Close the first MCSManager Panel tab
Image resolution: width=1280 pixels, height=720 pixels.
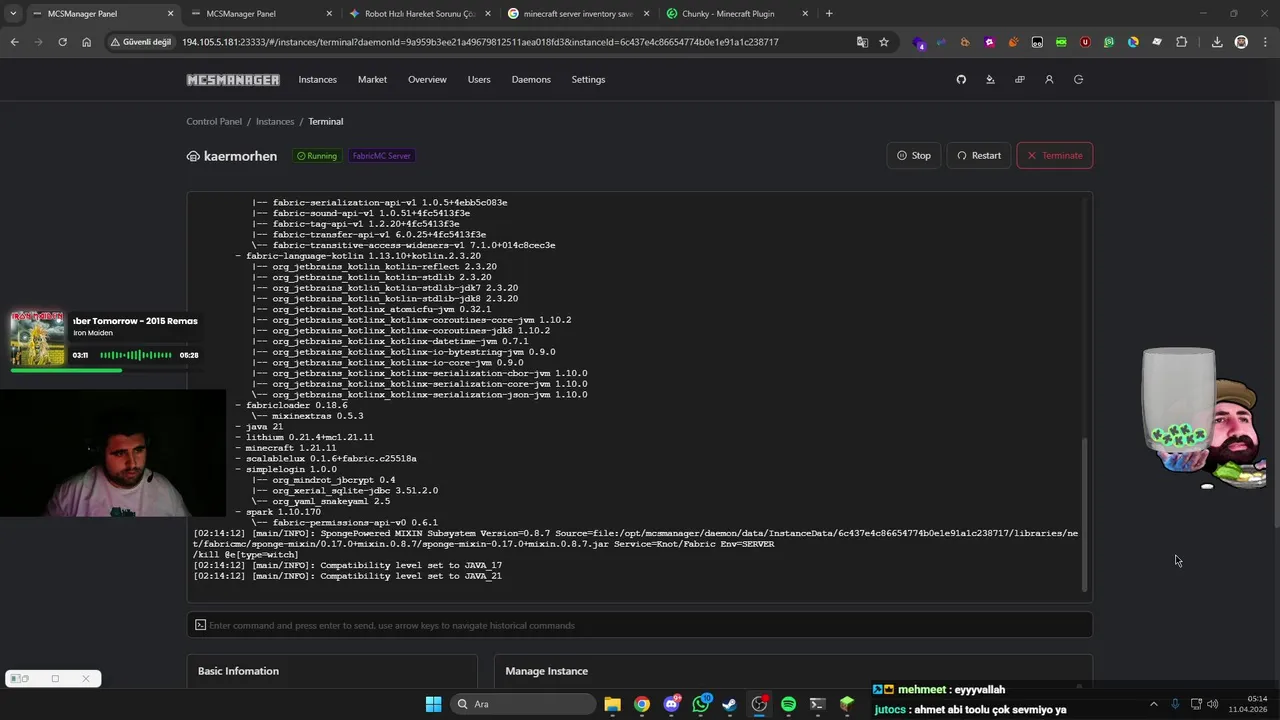[170, 14]
